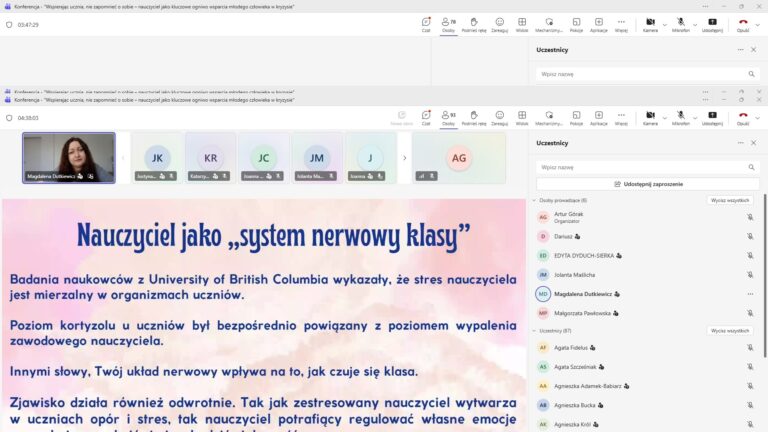
Task: Open more options for Magdalena Dutkiewicz
Action: click(750, 294)
